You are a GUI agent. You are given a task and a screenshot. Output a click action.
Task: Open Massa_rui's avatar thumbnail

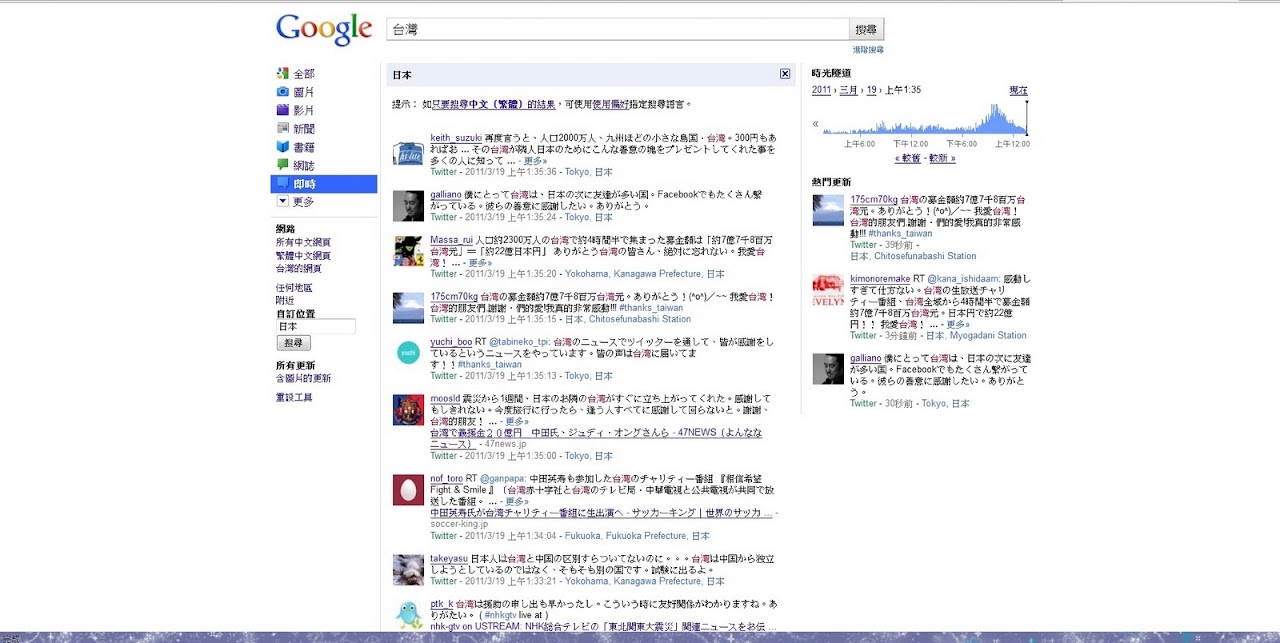point(408,251)
